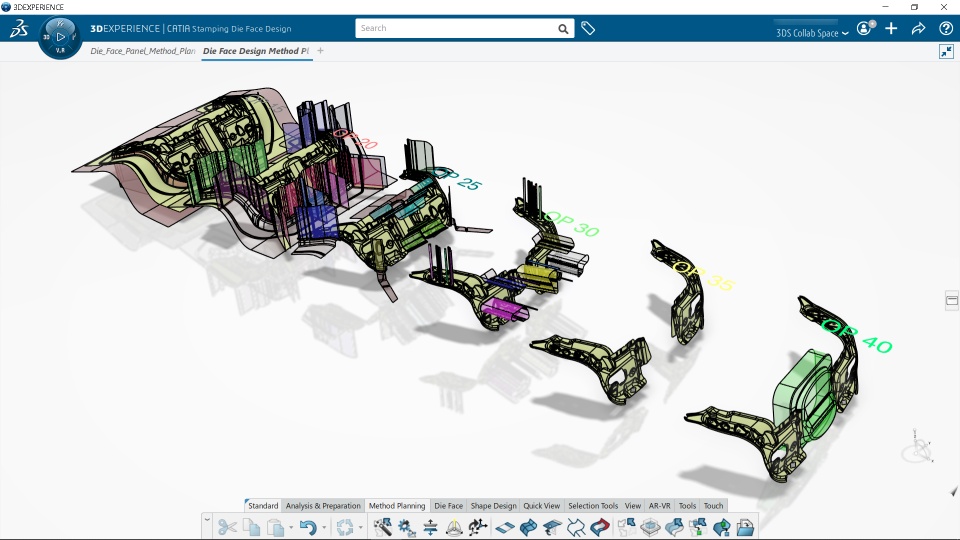
Task: Click the collapse view arrows icon
Action: click(x=947, y=51)
